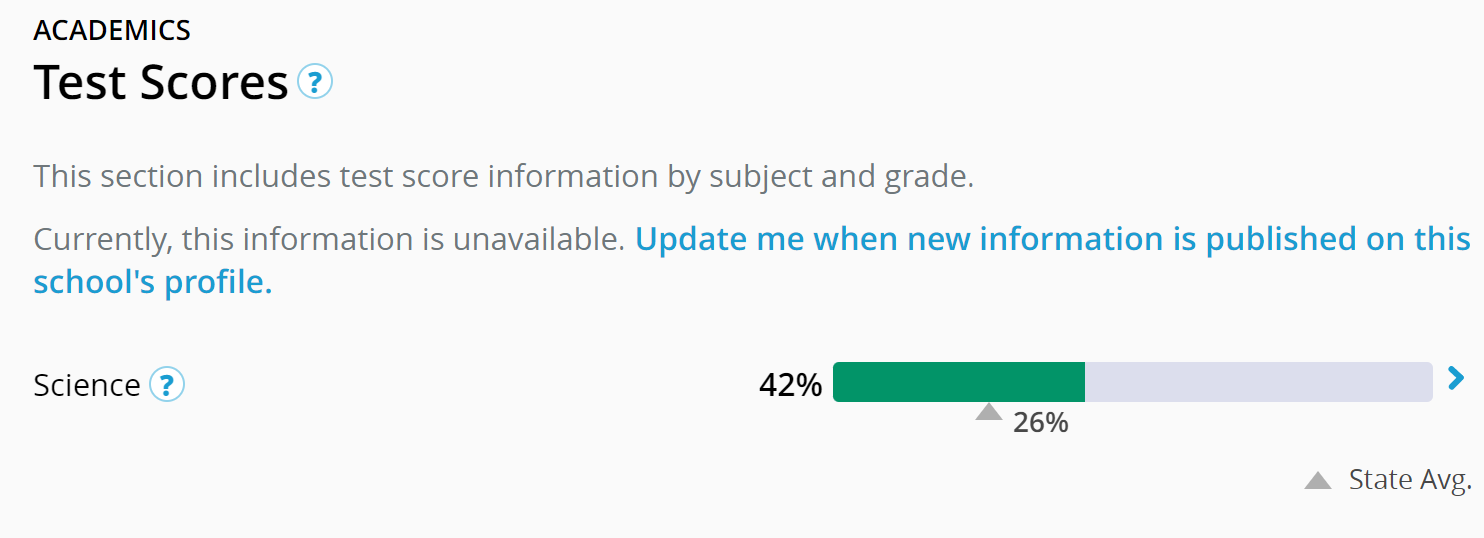This screenshot has width=1484, height=538.
Task: Click the "Test Scores" heading
Action: 161,82
